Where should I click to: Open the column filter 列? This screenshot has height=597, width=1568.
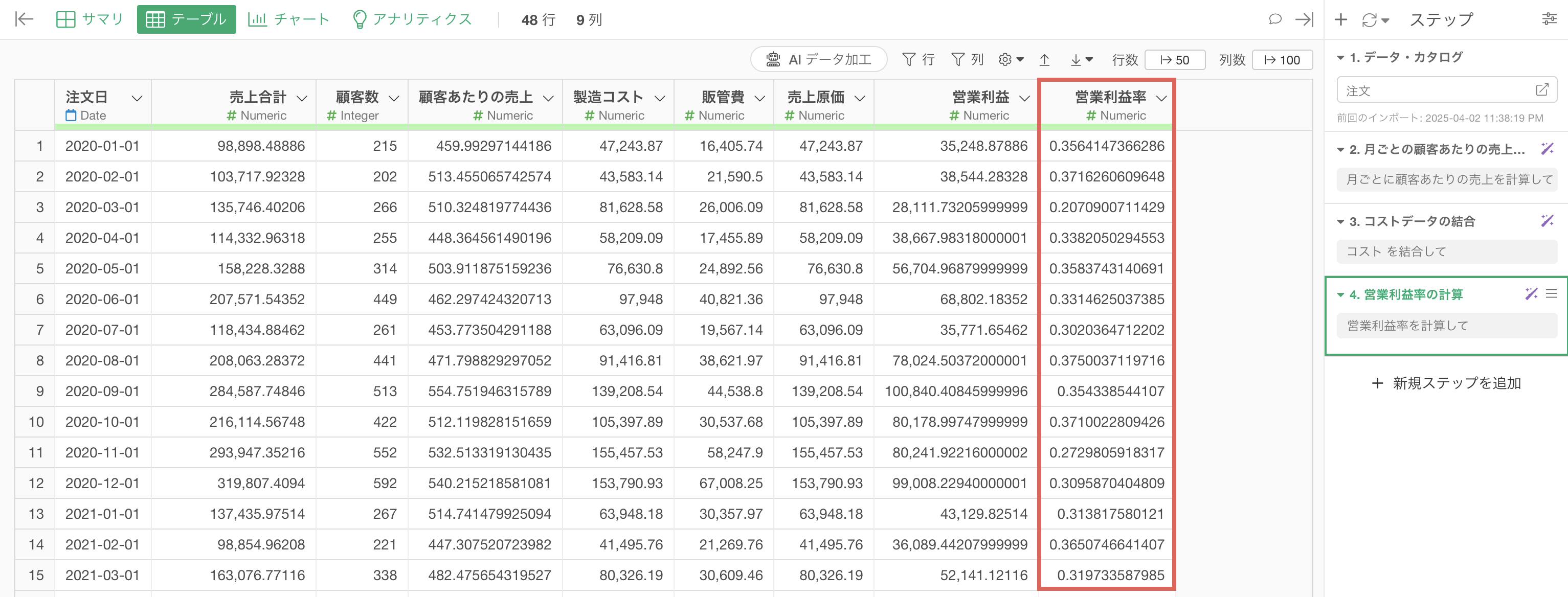(967, 60)
